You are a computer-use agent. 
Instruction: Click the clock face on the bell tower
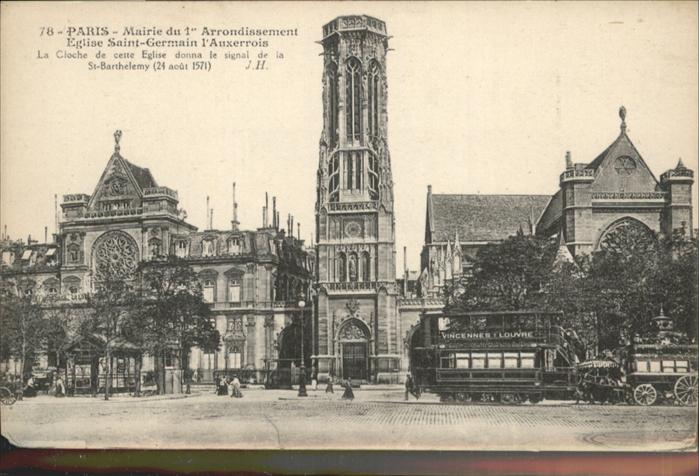click(353, 229)
